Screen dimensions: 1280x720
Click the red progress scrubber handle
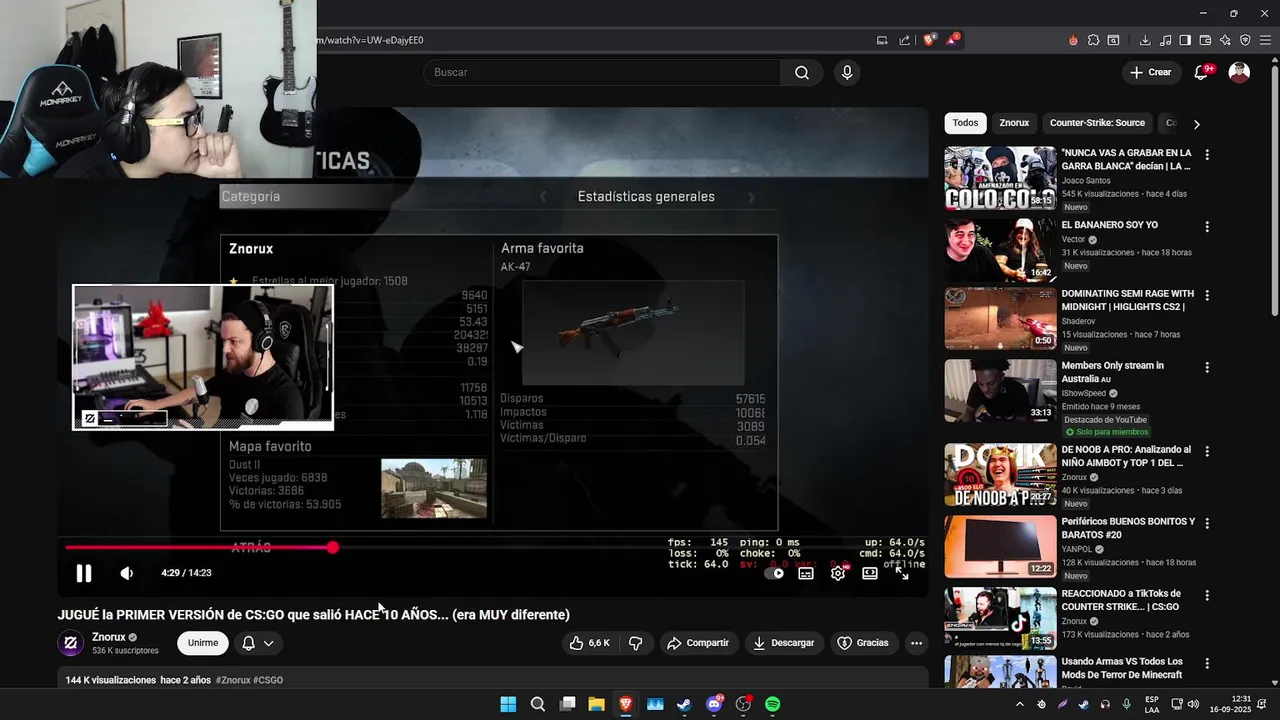point(332,547)
